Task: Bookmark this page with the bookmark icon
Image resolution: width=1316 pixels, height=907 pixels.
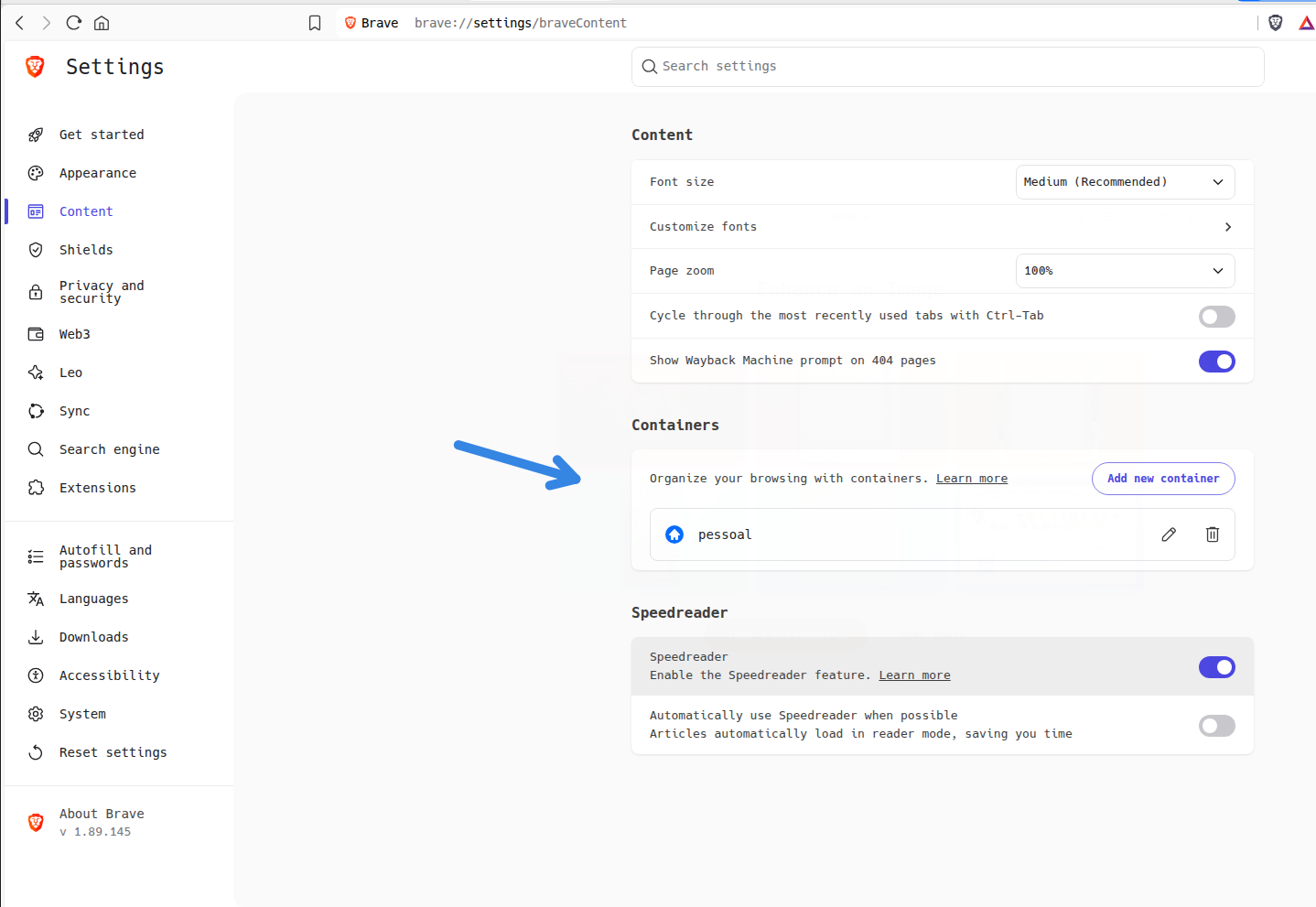Action: [x=315, y=23]
